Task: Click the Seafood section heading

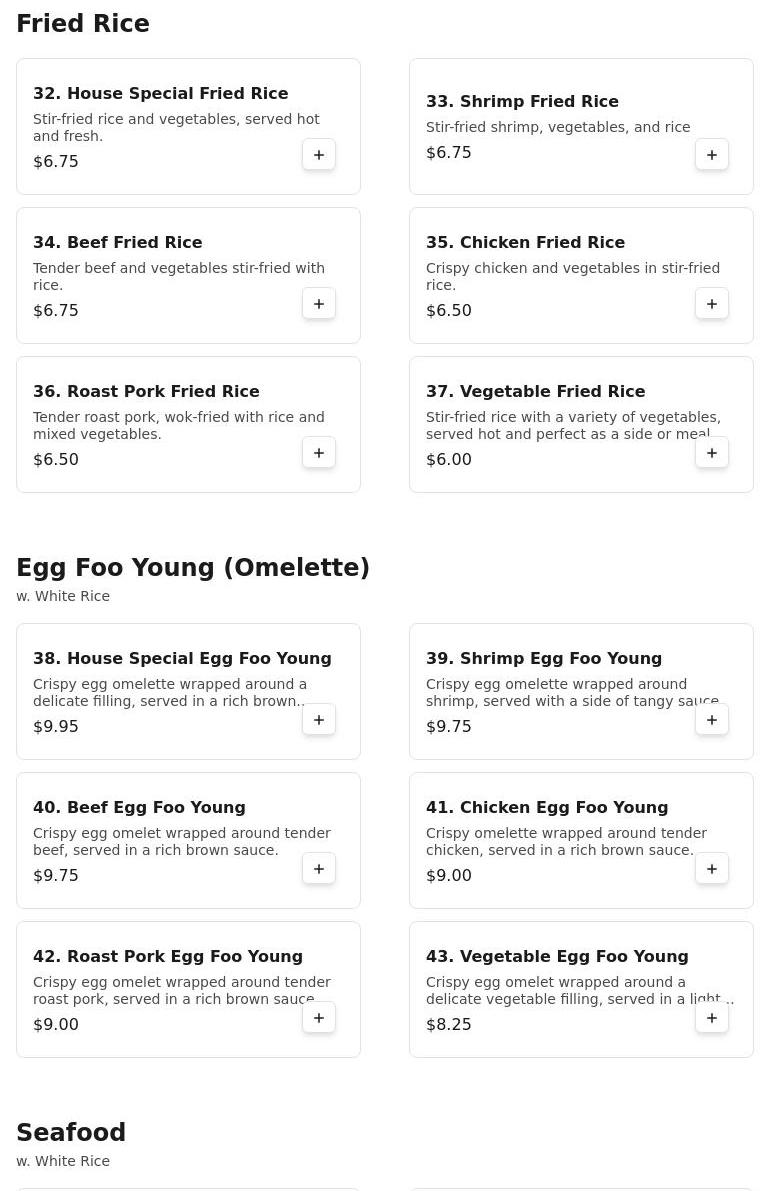Action: coord(71,1132)
